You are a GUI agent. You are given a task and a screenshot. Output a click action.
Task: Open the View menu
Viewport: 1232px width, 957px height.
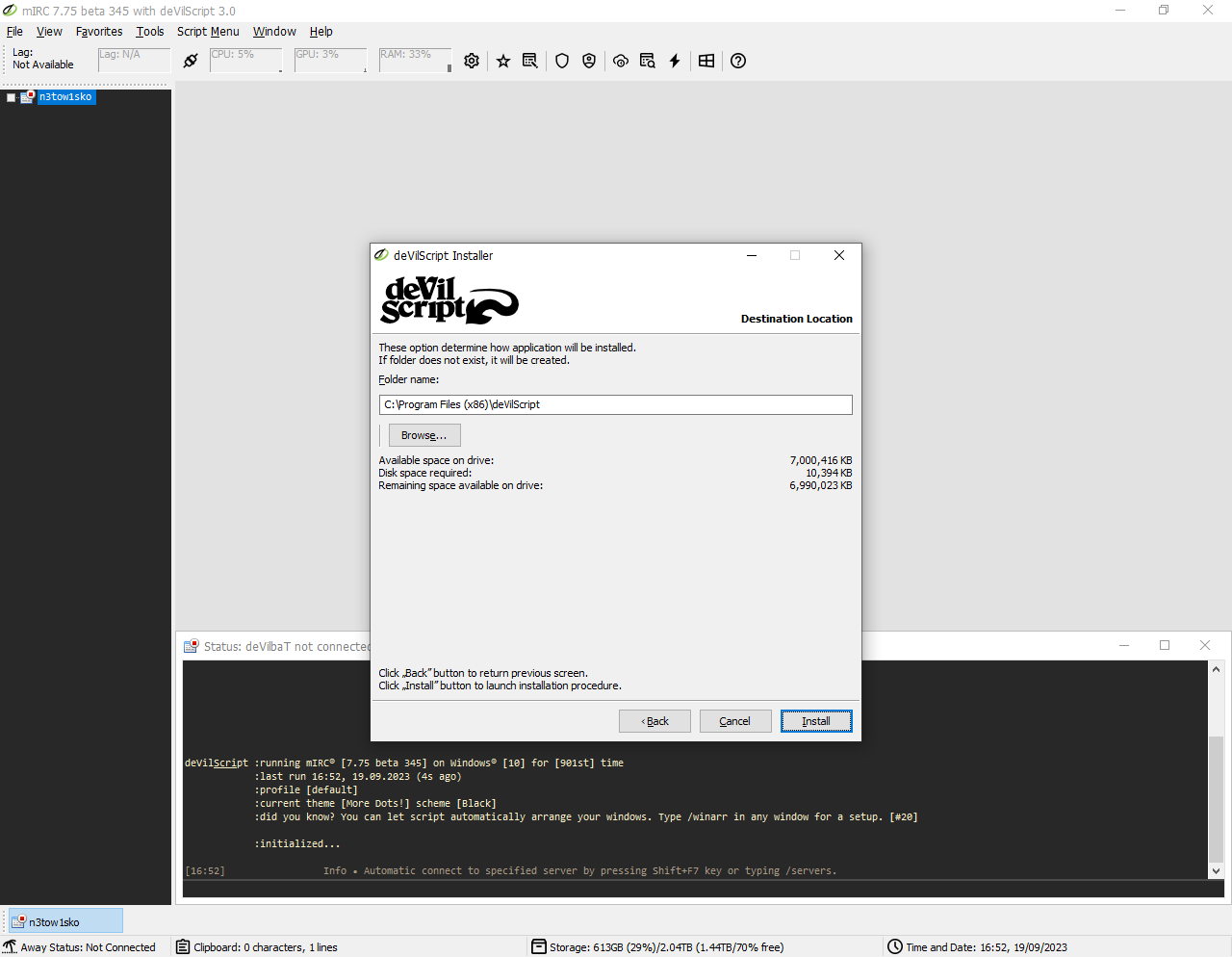pos(49,31)
